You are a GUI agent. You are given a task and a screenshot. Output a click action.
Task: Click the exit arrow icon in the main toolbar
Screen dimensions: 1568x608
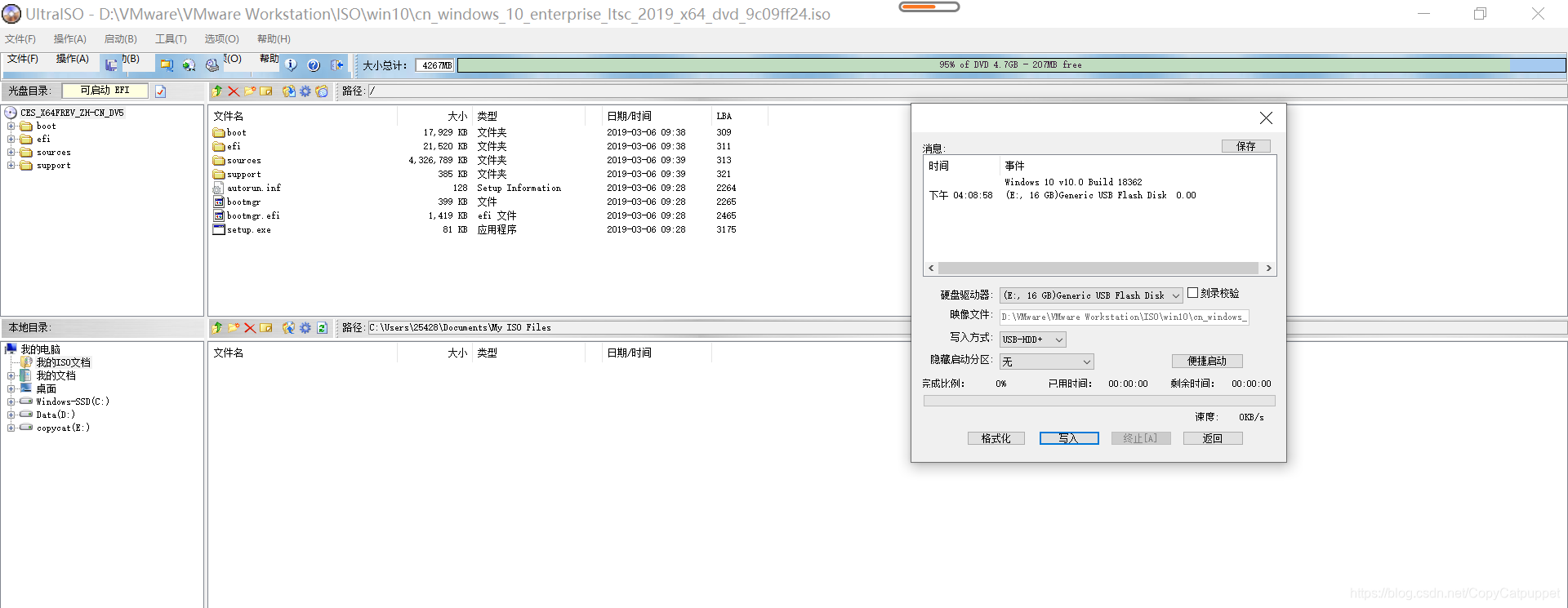337,64
